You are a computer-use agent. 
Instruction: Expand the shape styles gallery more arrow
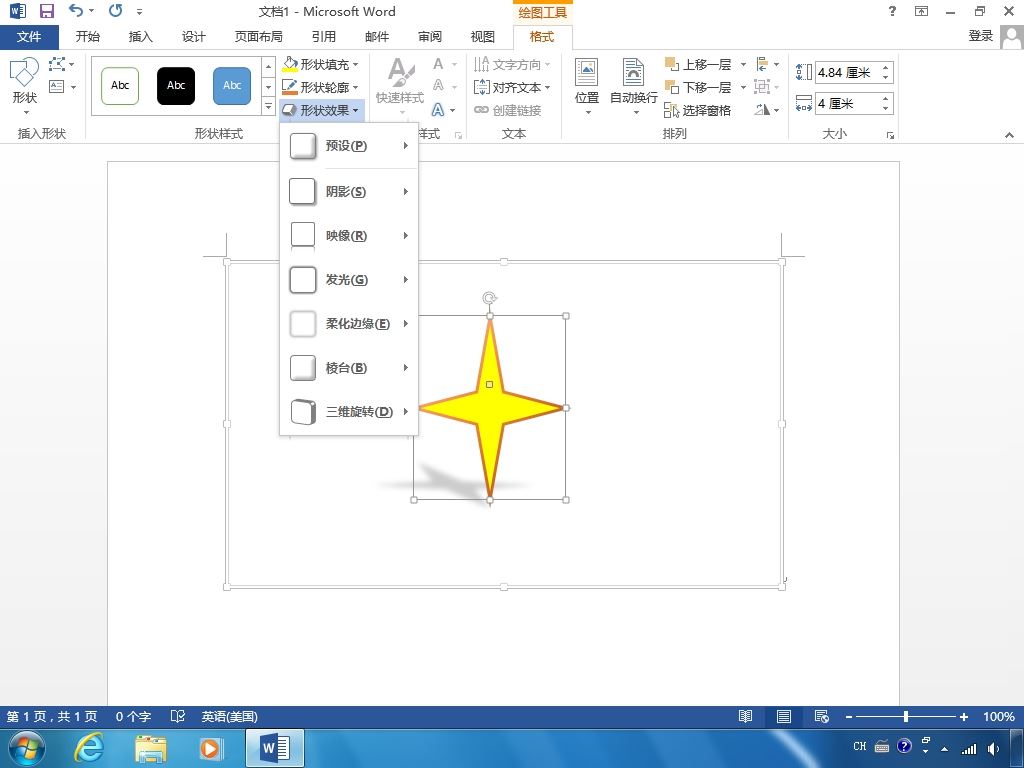pyautogui.click(x=268, y=106)
